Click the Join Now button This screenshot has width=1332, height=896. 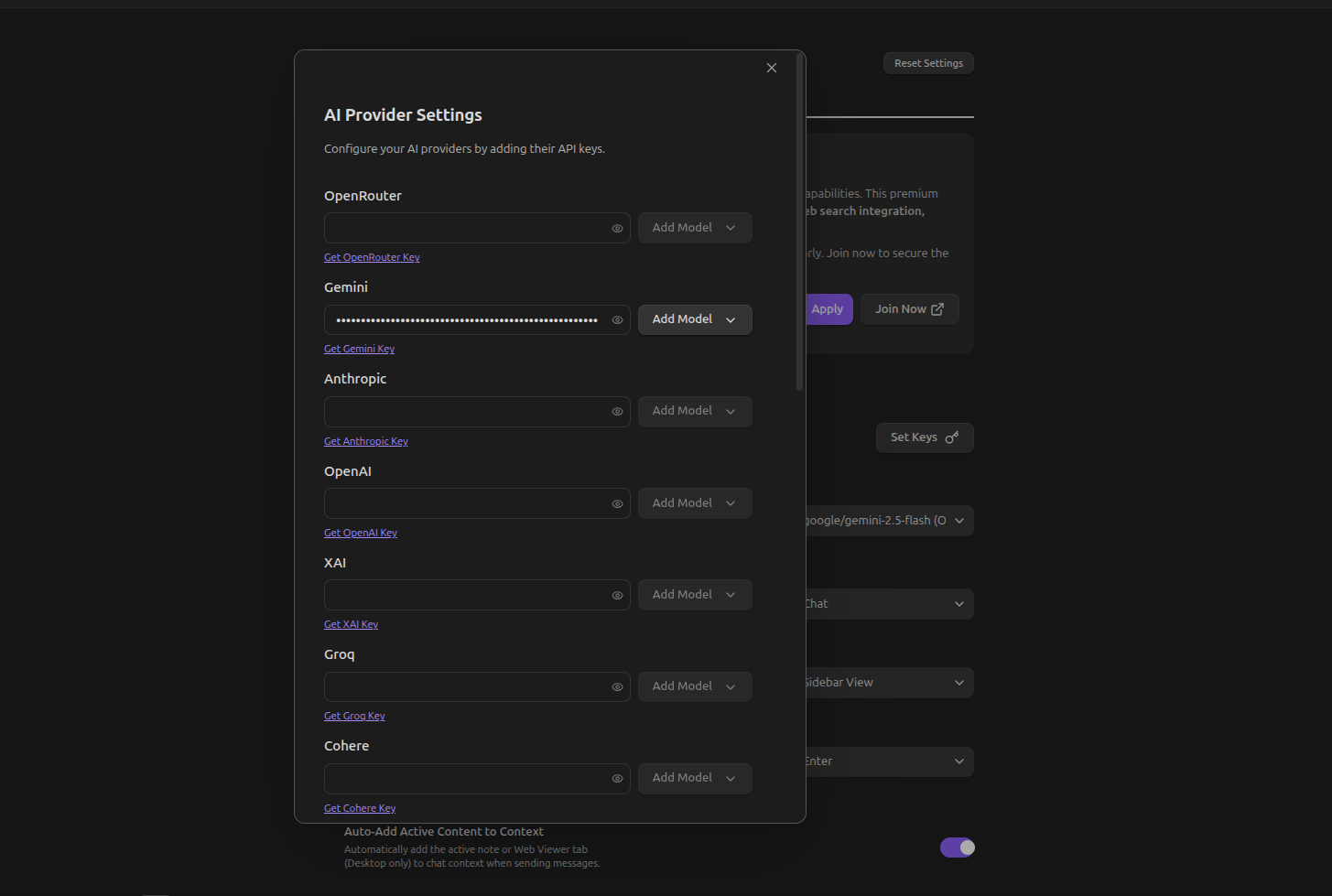[910, 309]
